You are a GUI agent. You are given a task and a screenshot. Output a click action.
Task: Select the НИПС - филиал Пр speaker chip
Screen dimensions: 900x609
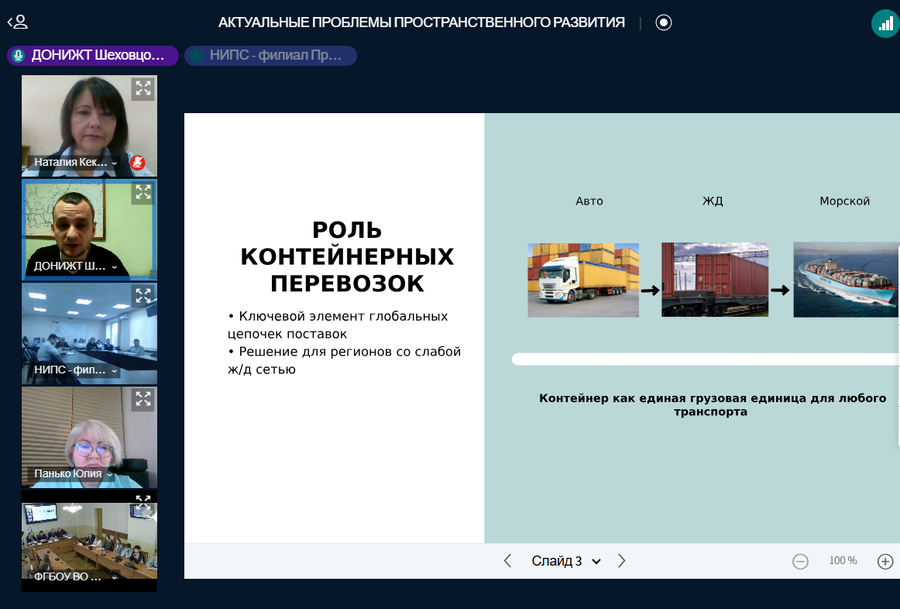coord(270,56)
